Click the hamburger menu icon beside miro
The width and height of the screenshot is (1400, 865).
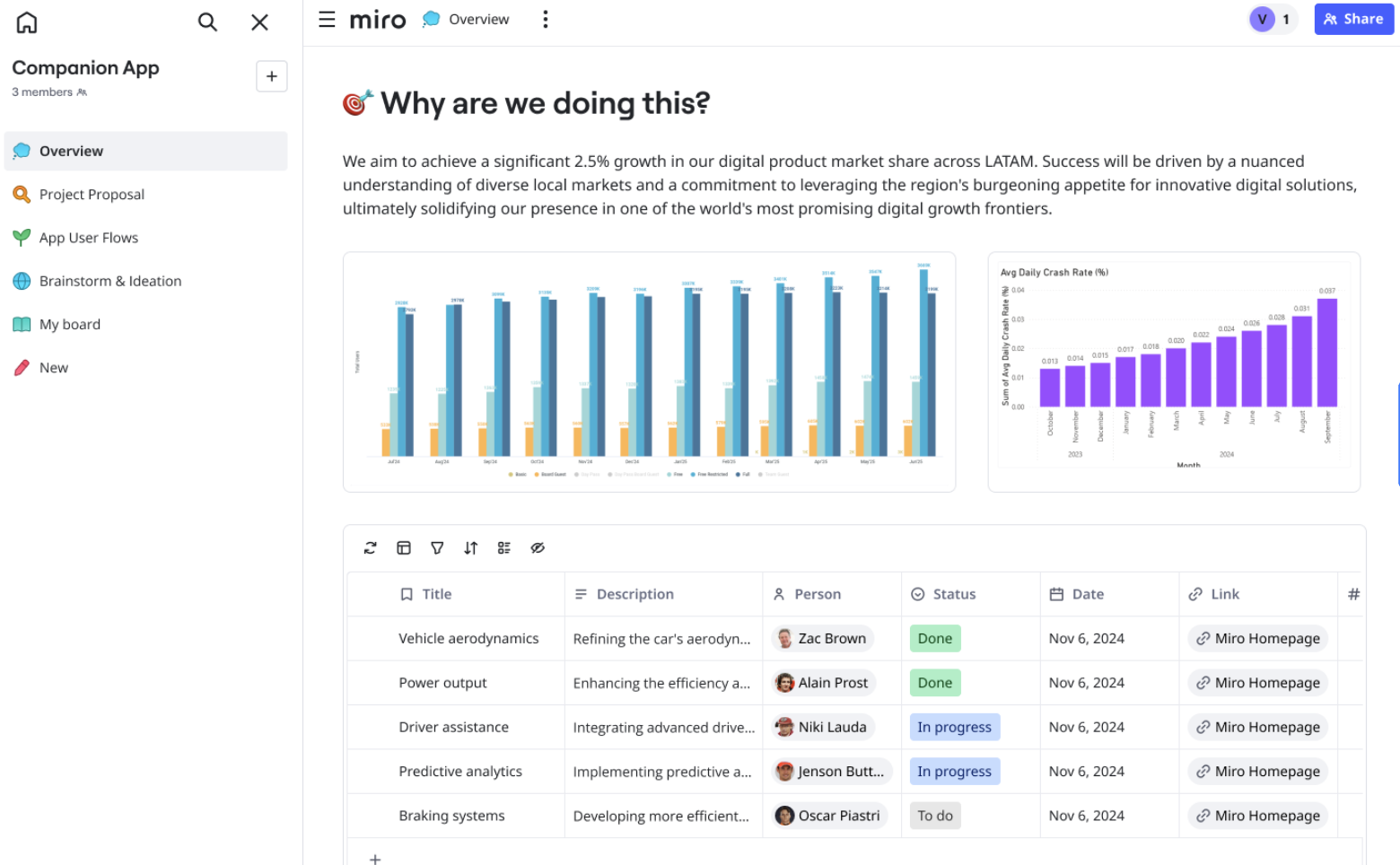327,20
